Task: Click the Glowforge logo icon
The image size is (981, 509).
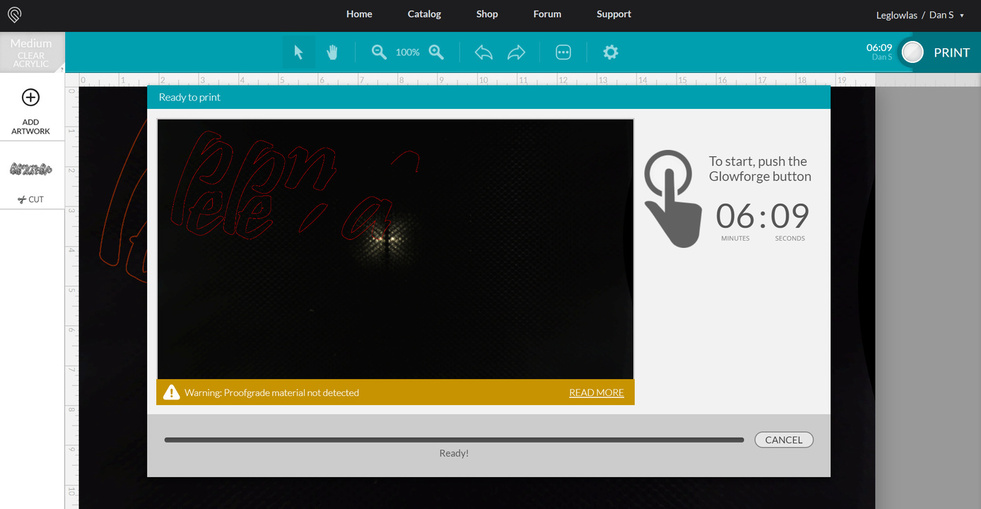Action: click(14, 14)
